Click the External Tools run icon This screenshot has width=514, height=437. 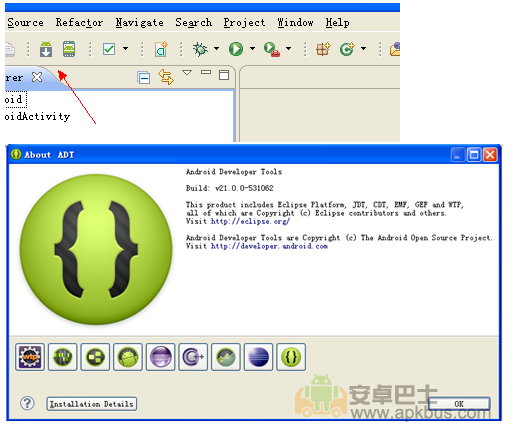click(x=272, y=49)
